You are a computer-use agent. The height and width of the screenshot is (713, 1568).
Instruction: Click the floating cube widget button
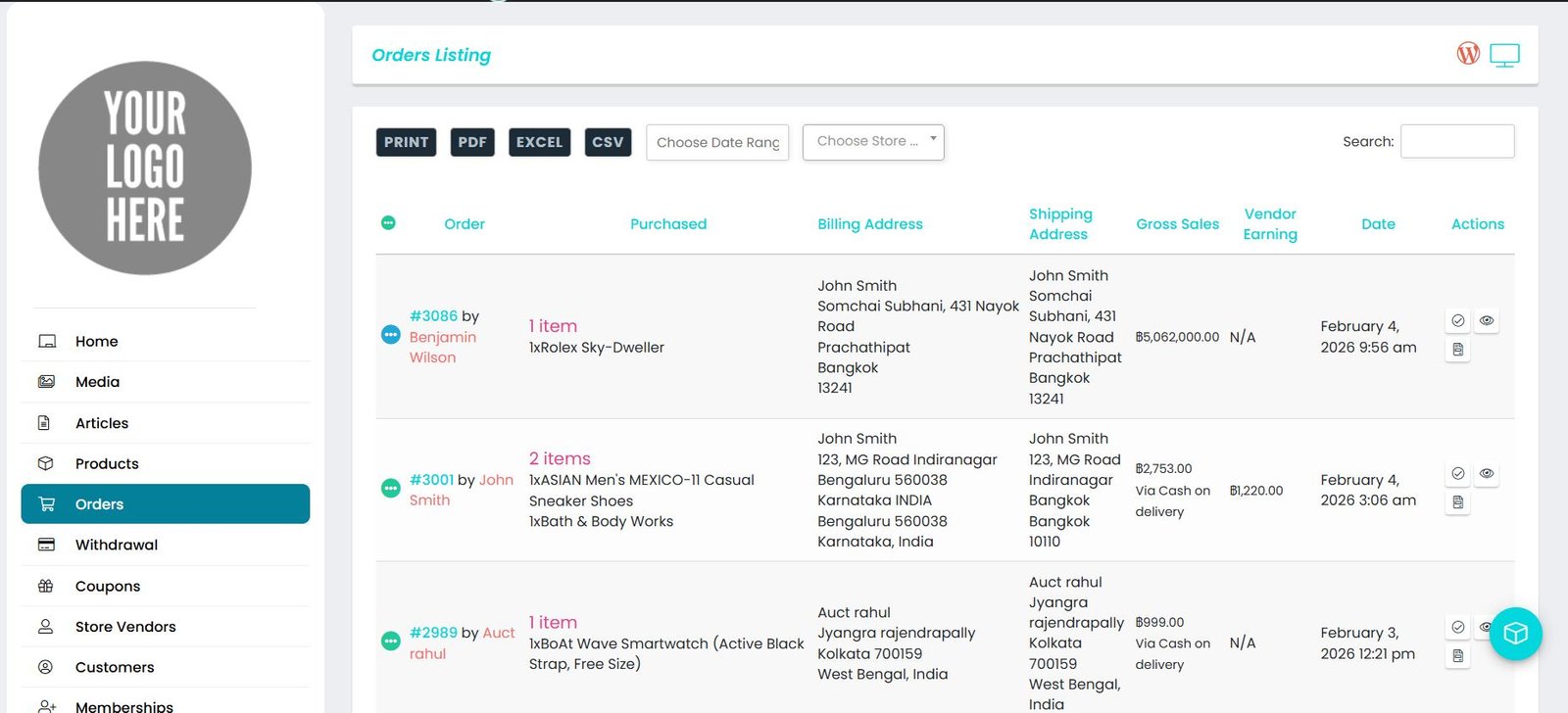(1515, 634)
